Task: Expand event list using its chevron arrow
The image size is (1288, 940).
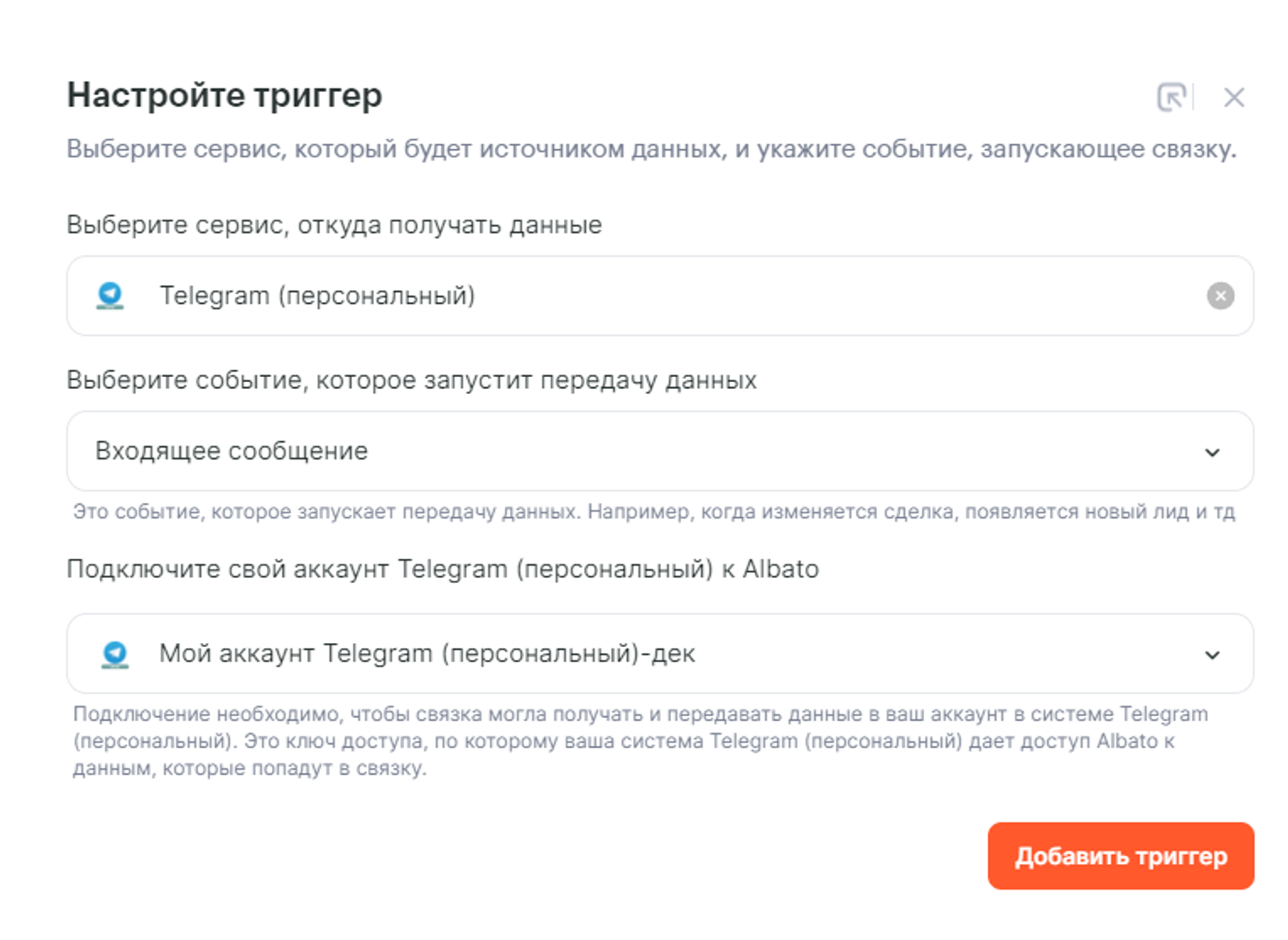Action: pyautogui.click(x=1211, y=453)
